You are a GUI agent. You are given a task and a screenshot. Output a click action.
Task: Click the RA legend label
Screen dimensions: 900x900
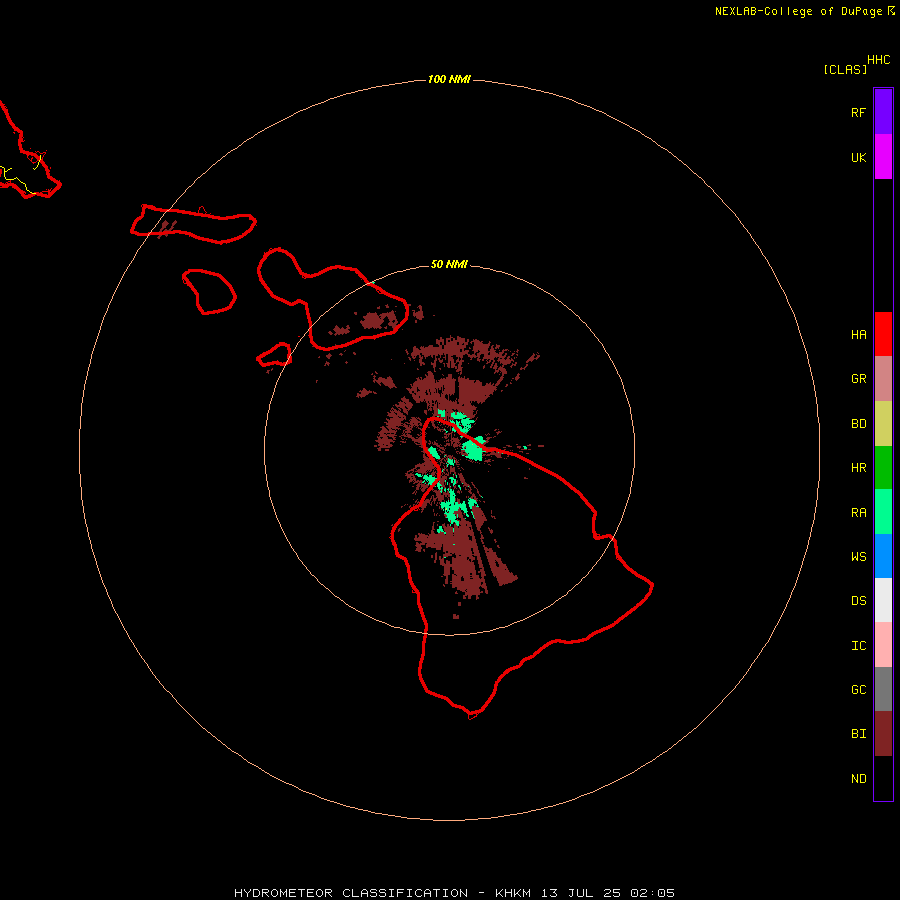tap(858, 513)
